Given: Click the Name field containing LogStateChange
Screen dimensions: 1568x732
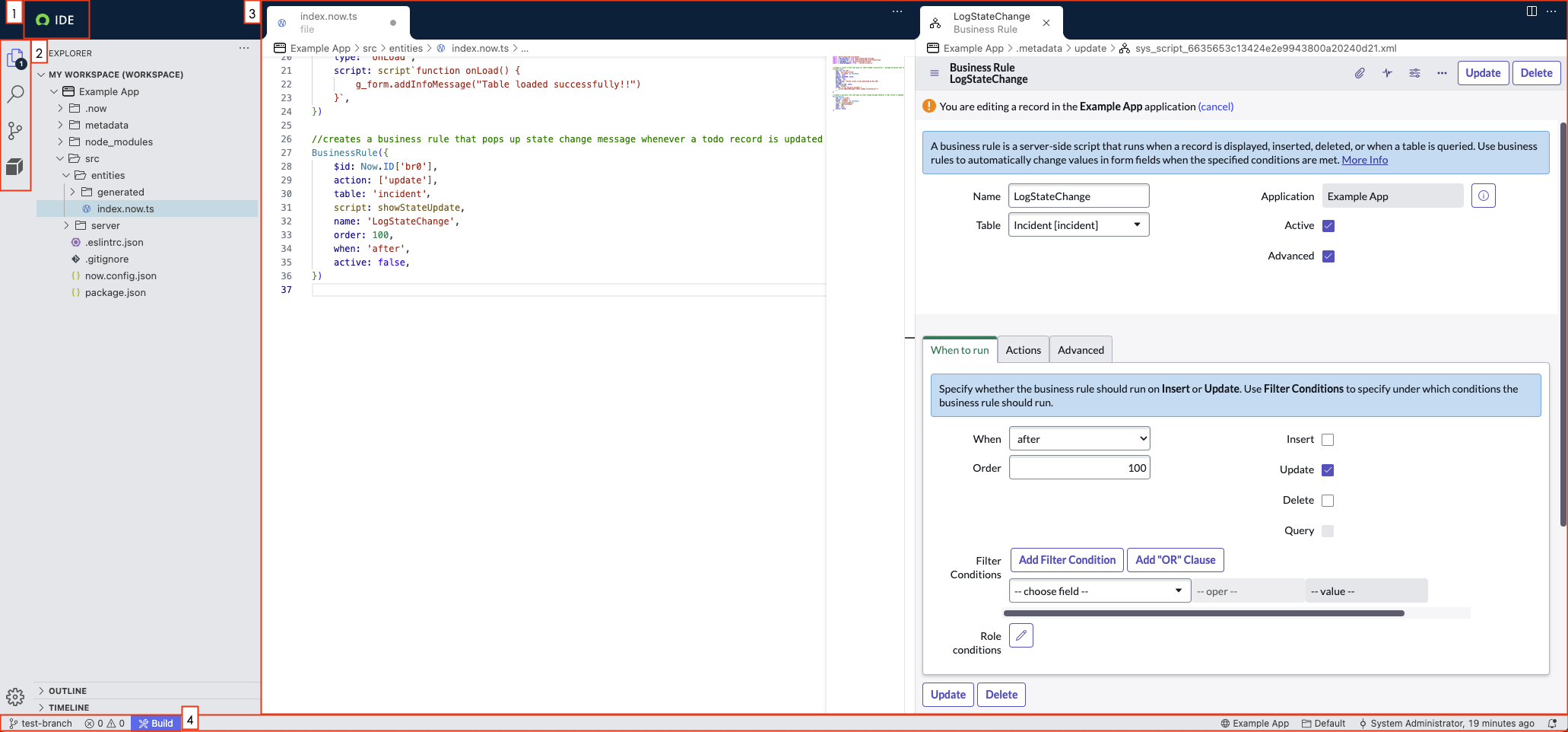Looking at the screenshot, I should point(1078,196).
